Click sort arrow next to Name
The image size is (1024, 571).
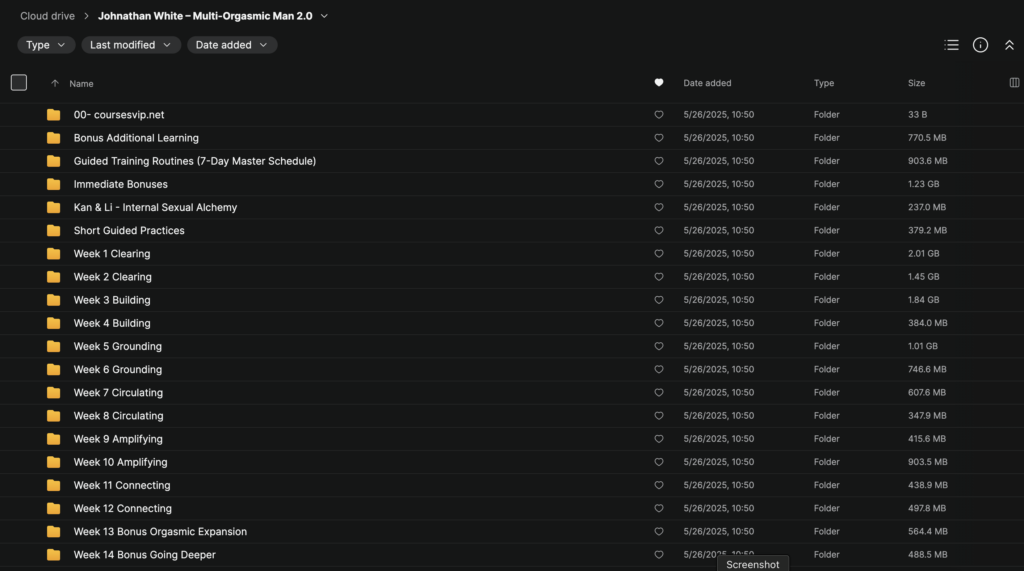pyautogui.click(x=55, y=84)
